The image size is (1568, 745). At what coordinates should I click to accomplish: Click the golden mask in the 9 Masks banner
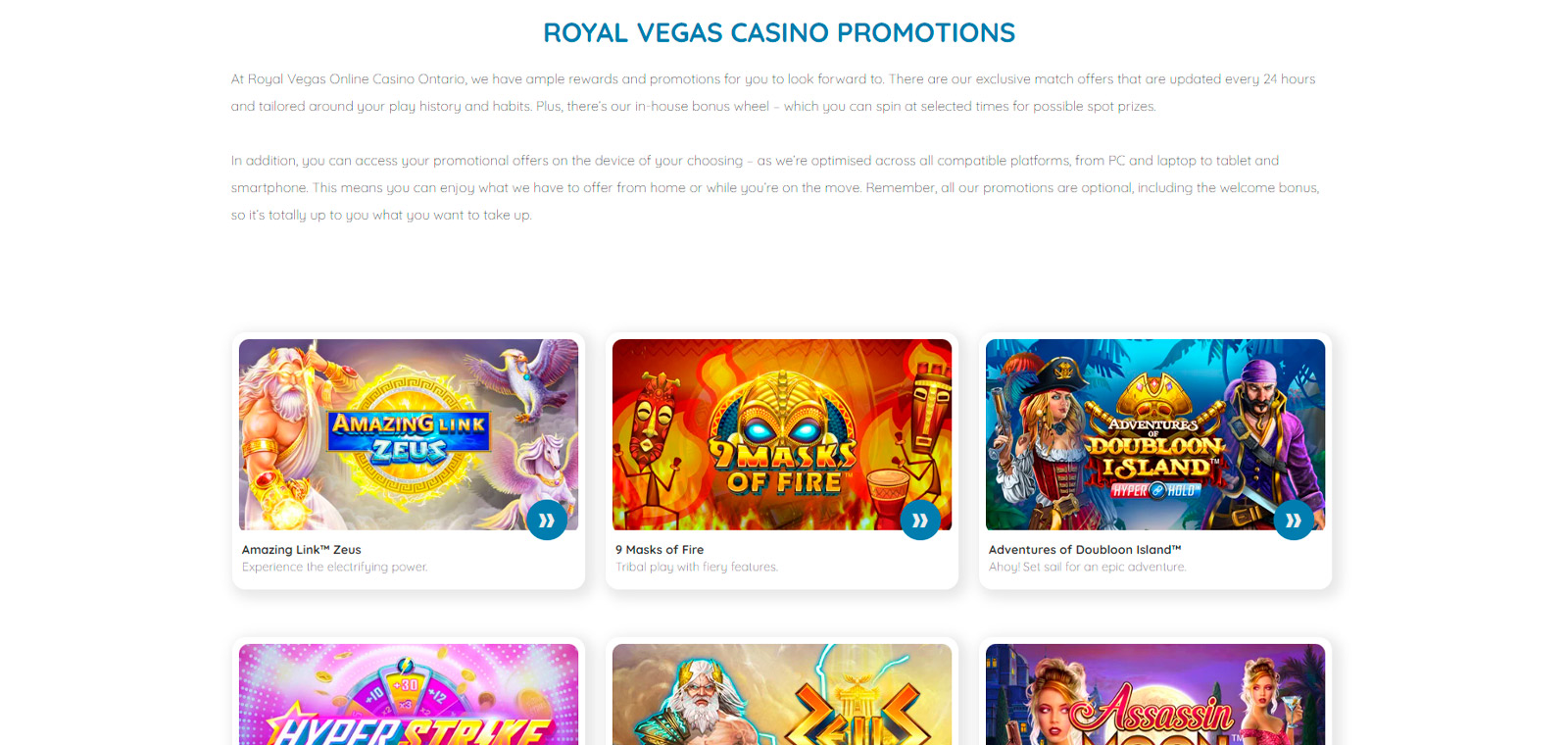tap(782, 412)
